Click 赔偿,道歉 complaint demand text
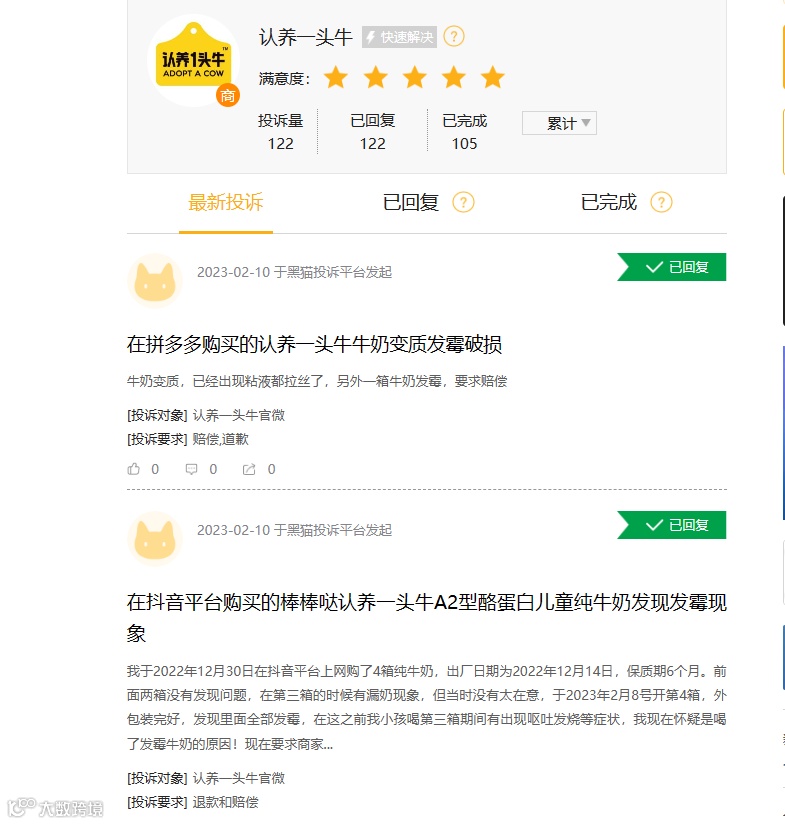Image resolution: width=785 pixels, height=824 pixels. [220, 439]
